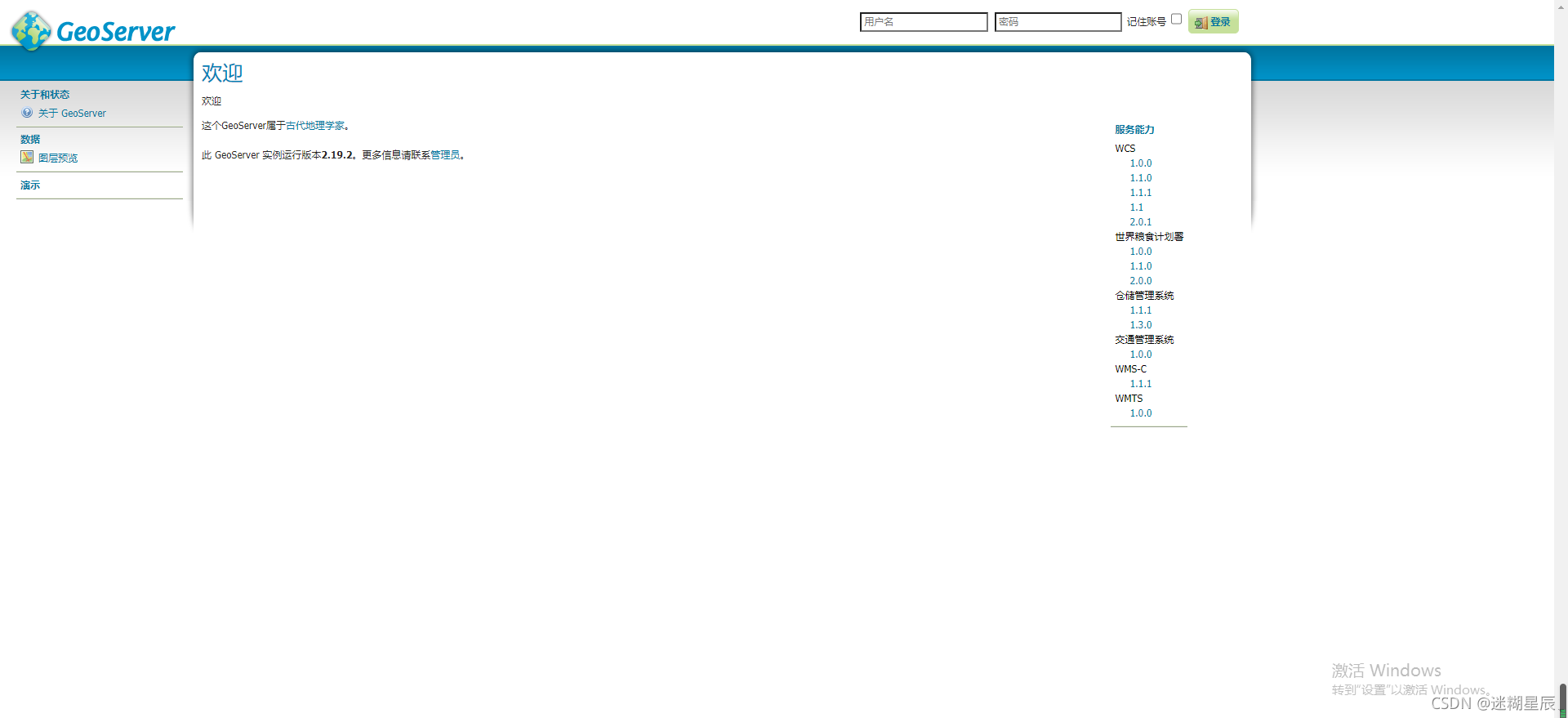Open 世界粮食计划署 2.0.0 capabilities link
The image size is (1568, 718).
pyautogui.click(x=1141, y=281)
